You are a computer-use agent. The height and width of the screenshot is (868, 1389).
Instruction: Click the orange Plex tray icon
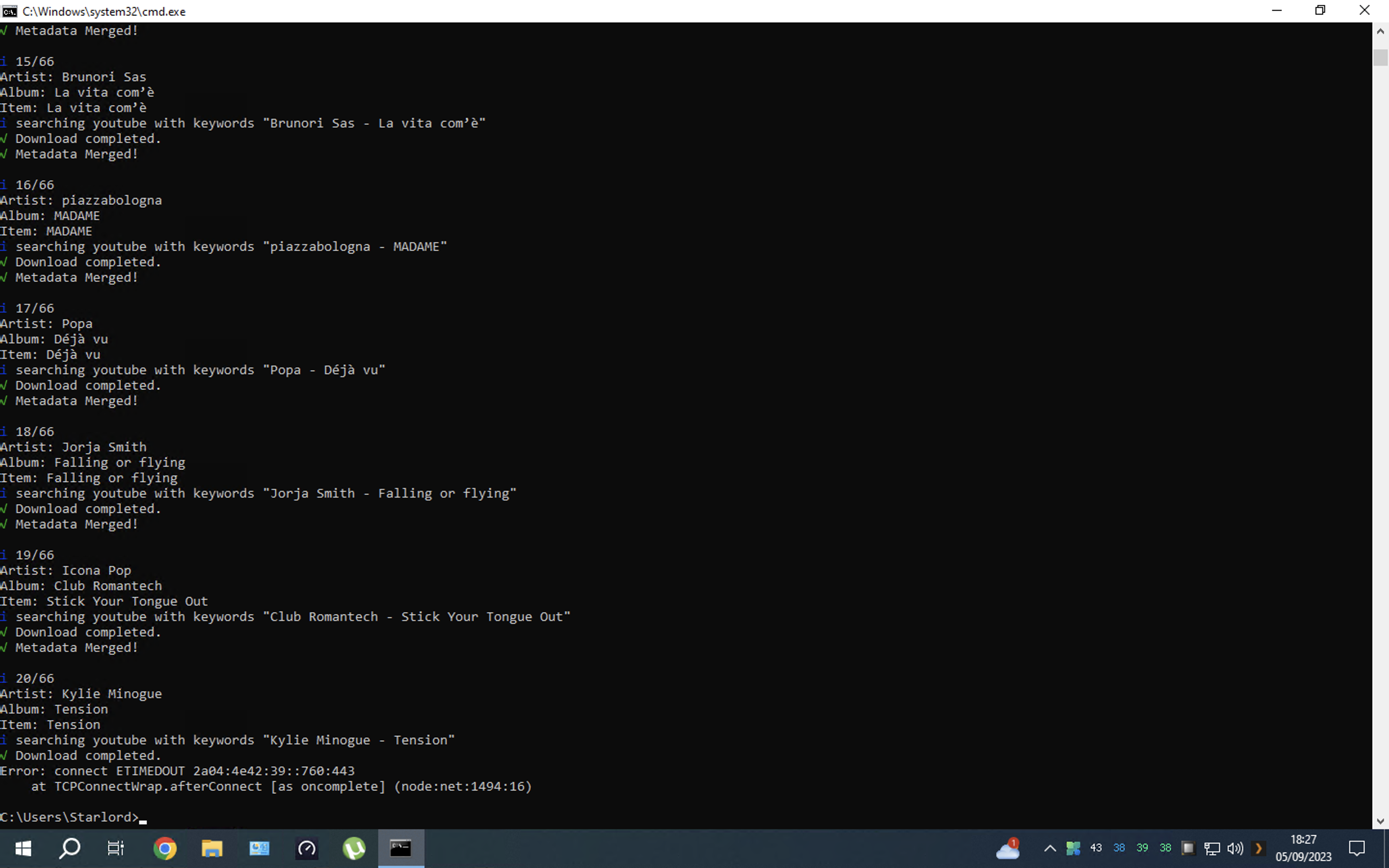pos(1258,849)
